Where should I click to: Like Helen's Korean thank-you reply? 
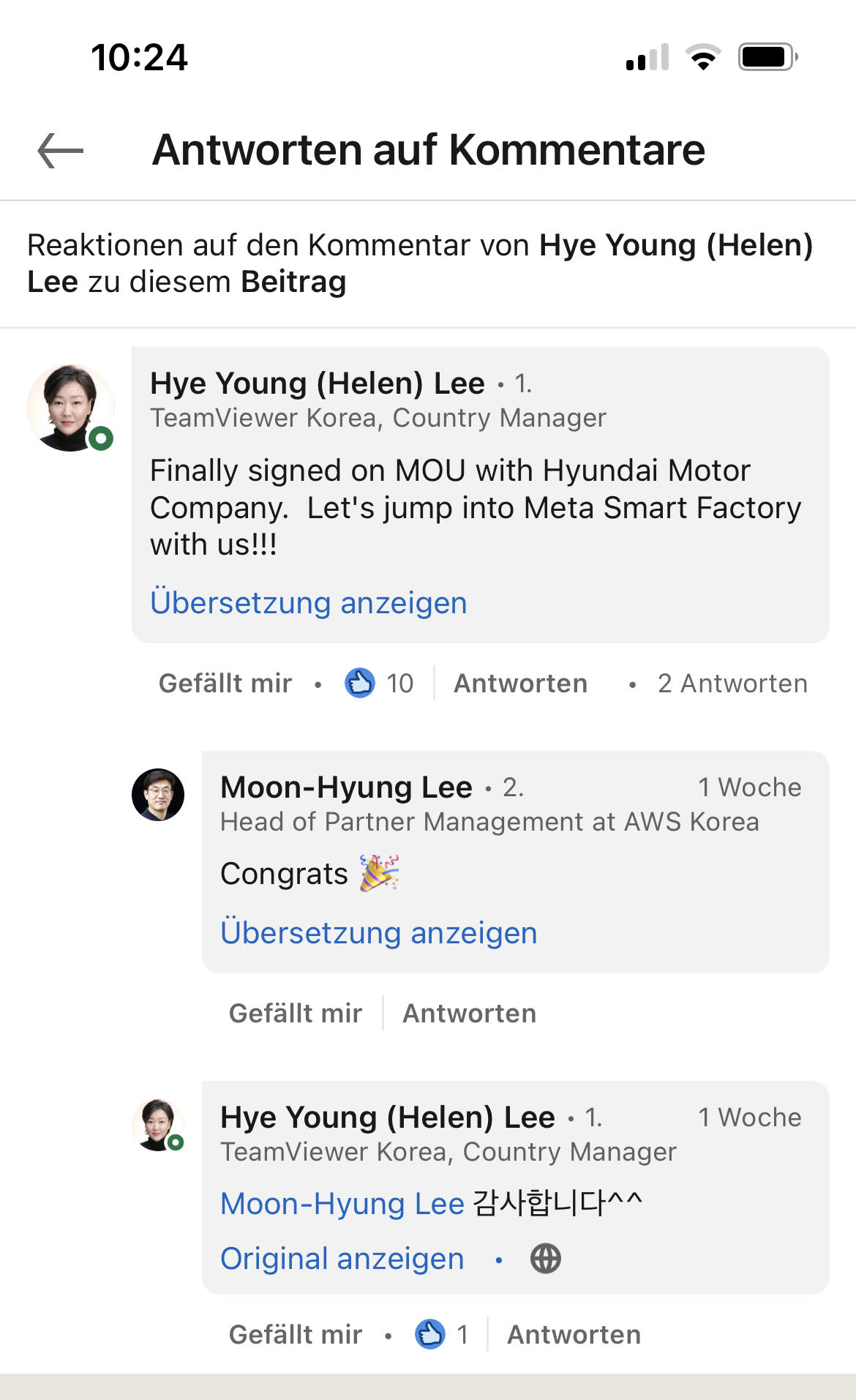tap(296, 1335)
